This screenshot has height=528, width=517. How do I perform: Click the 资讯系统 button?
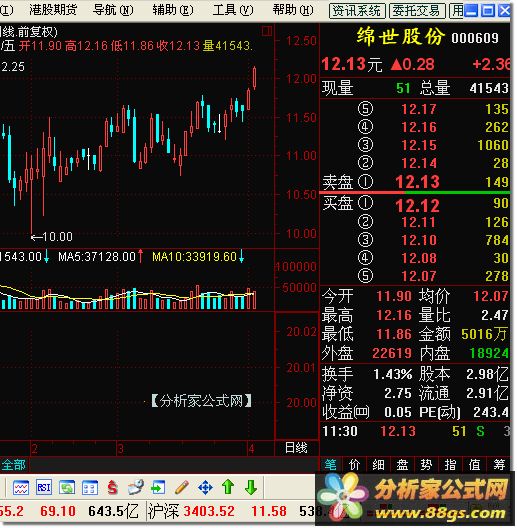(357, 11)
